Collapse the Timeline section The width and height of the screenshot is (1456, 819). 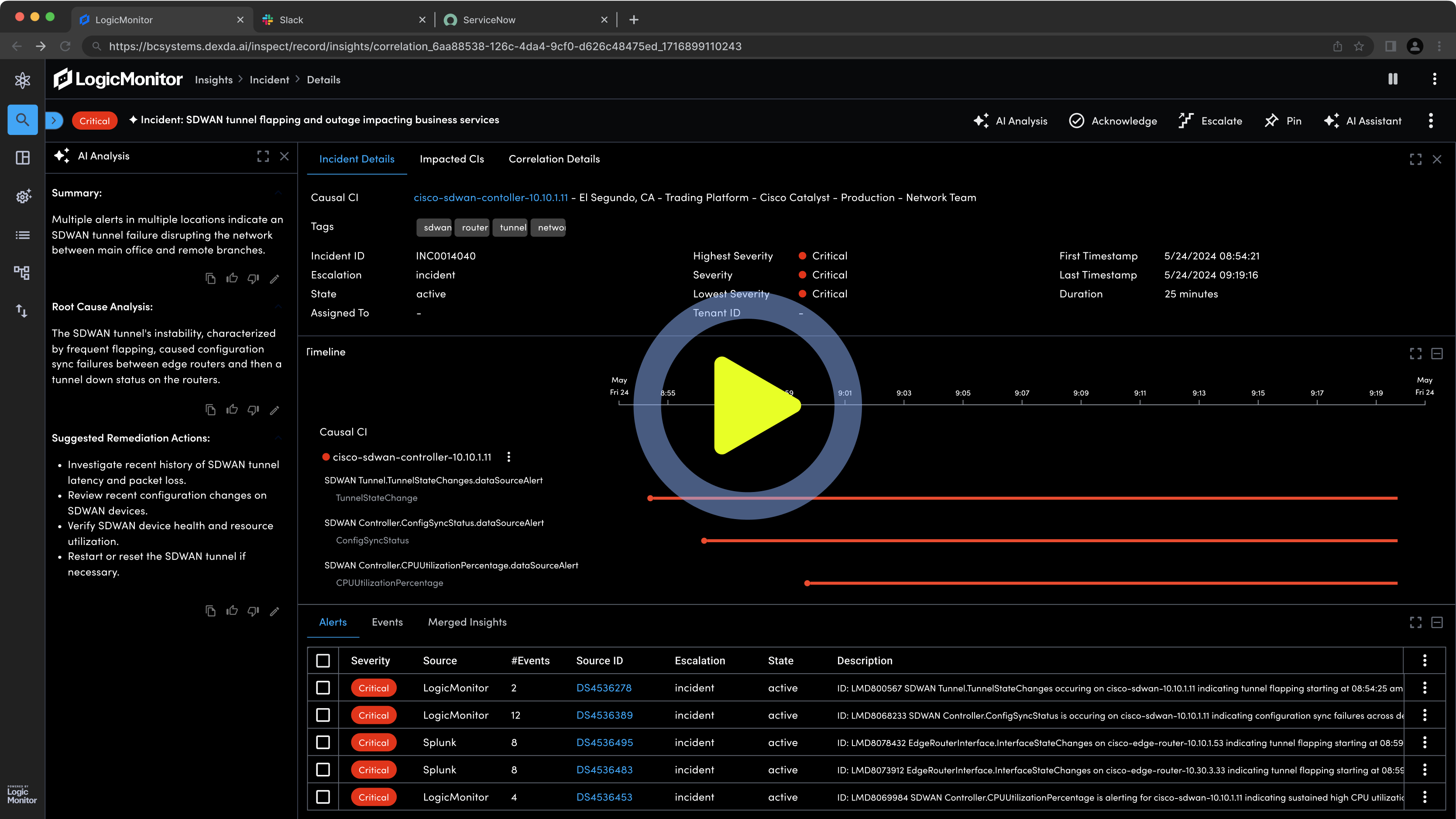1437,353
